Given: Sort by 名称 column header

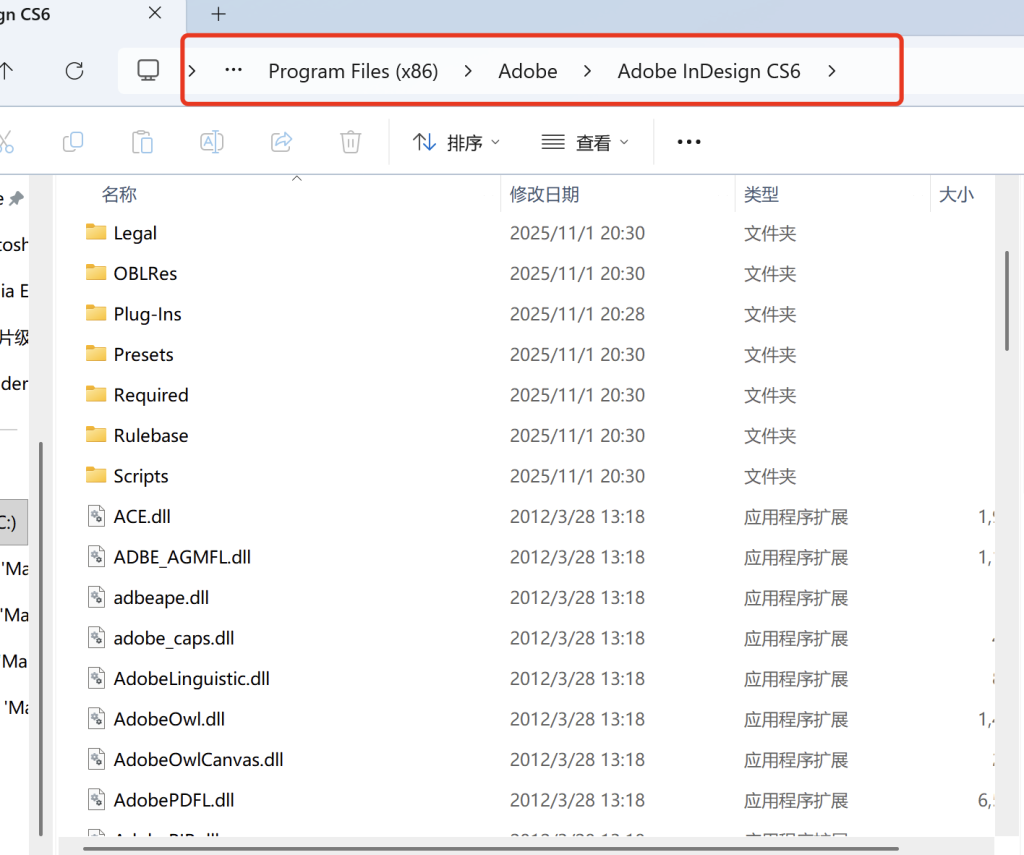Looking at the screenshot, I should click(x=119, y=195).
